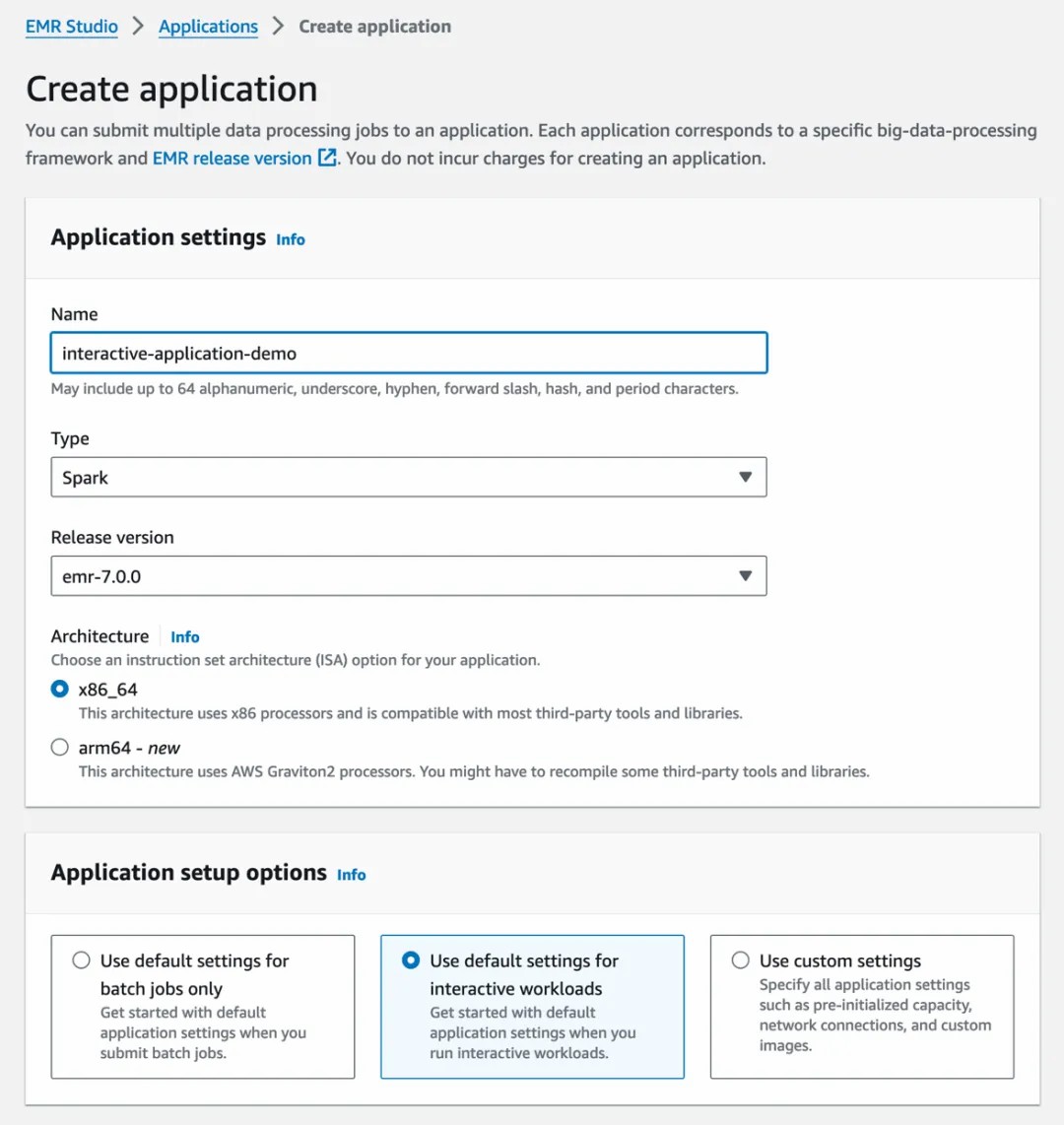Select the x86_64 architecture radio button
Image resolution: width=1064 pixels, height=1125 pixels.
pos(60,690)
